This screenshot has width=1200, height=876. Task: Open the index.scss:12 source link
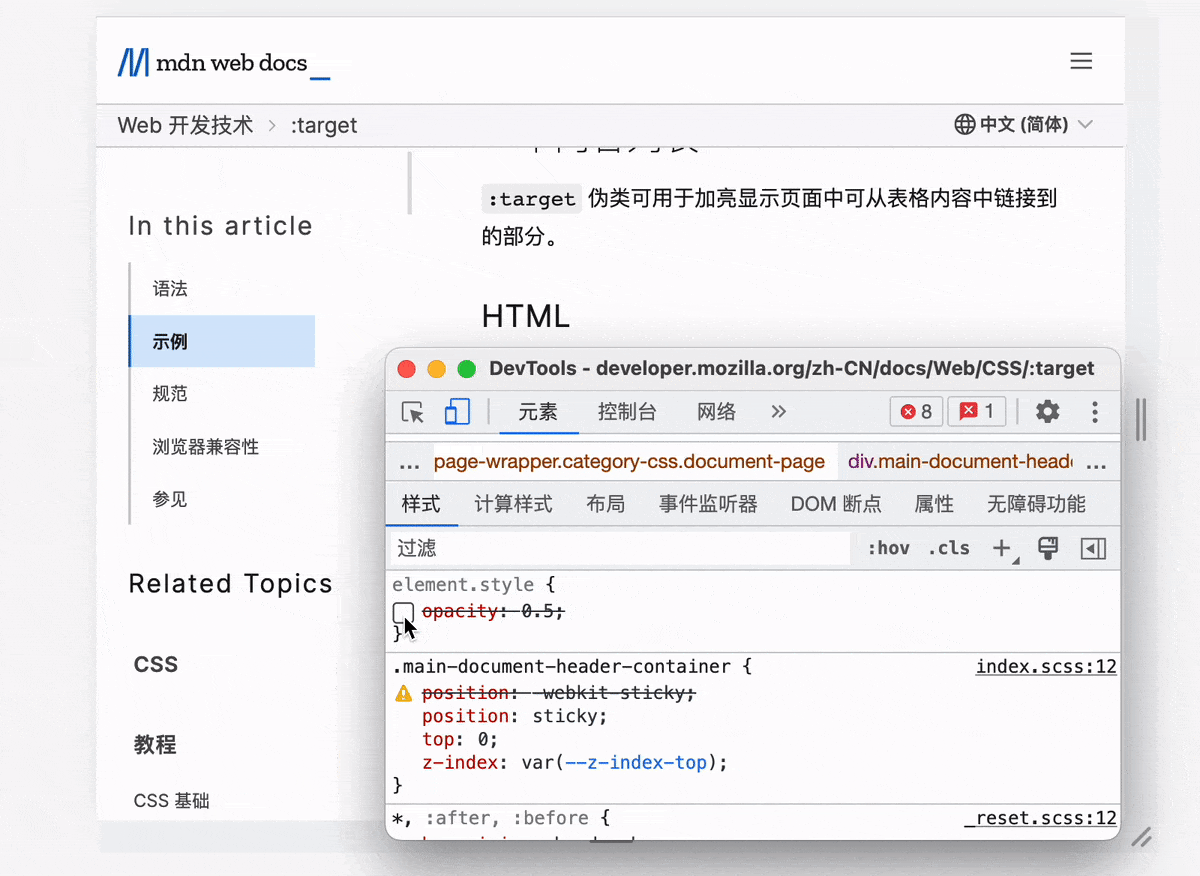[1046, 667]
